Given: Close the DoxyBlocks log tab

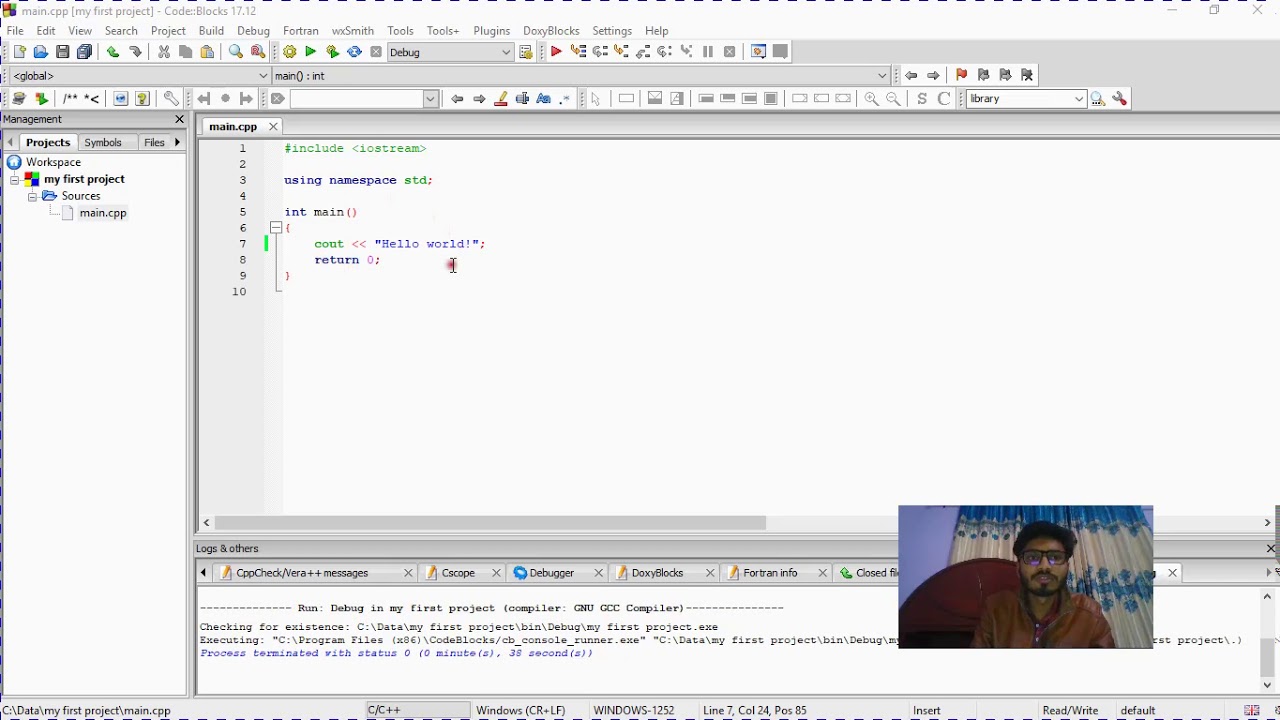Looking at the screenshot, I should point(710,573).
